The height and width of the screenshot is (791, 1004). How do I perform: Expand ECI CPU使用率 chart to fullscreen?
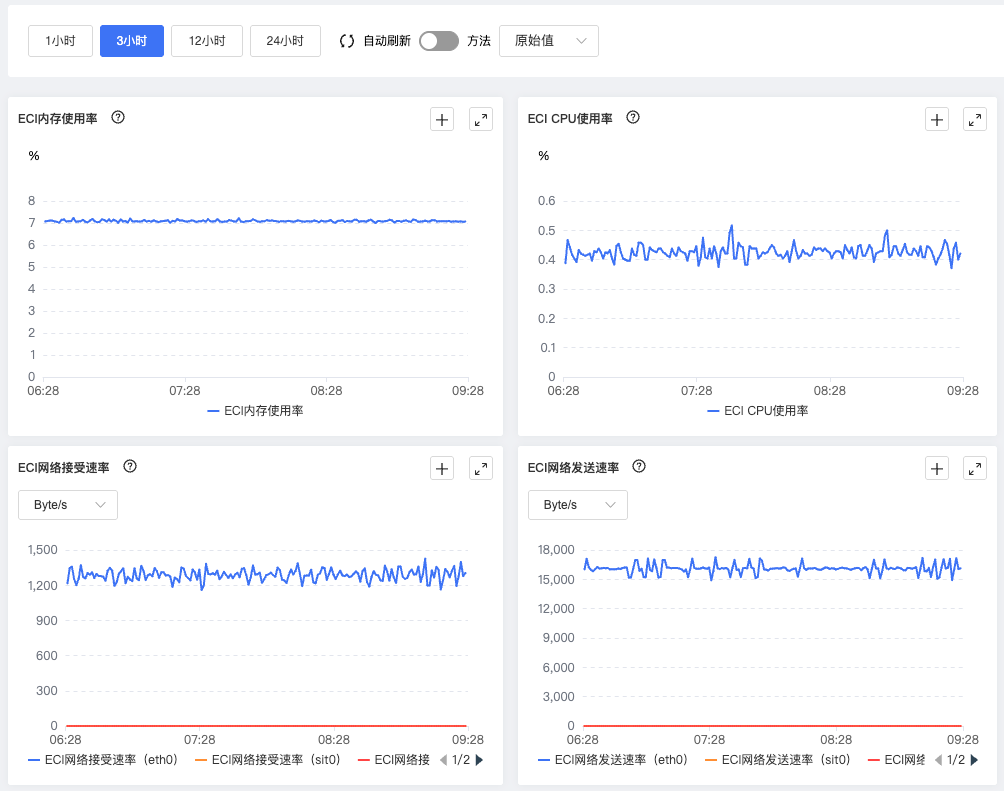pos(975,120)
